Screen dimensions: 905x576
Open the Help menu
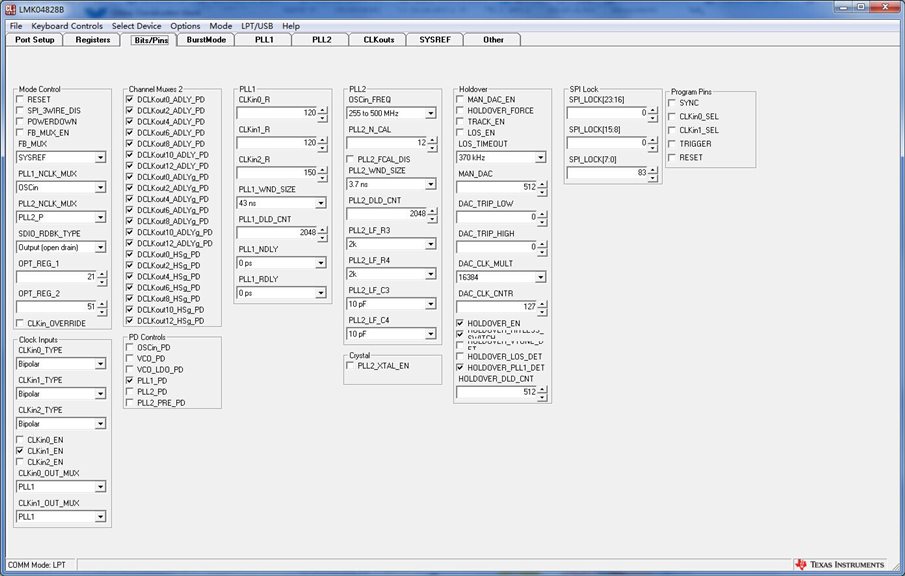(291, 26)
